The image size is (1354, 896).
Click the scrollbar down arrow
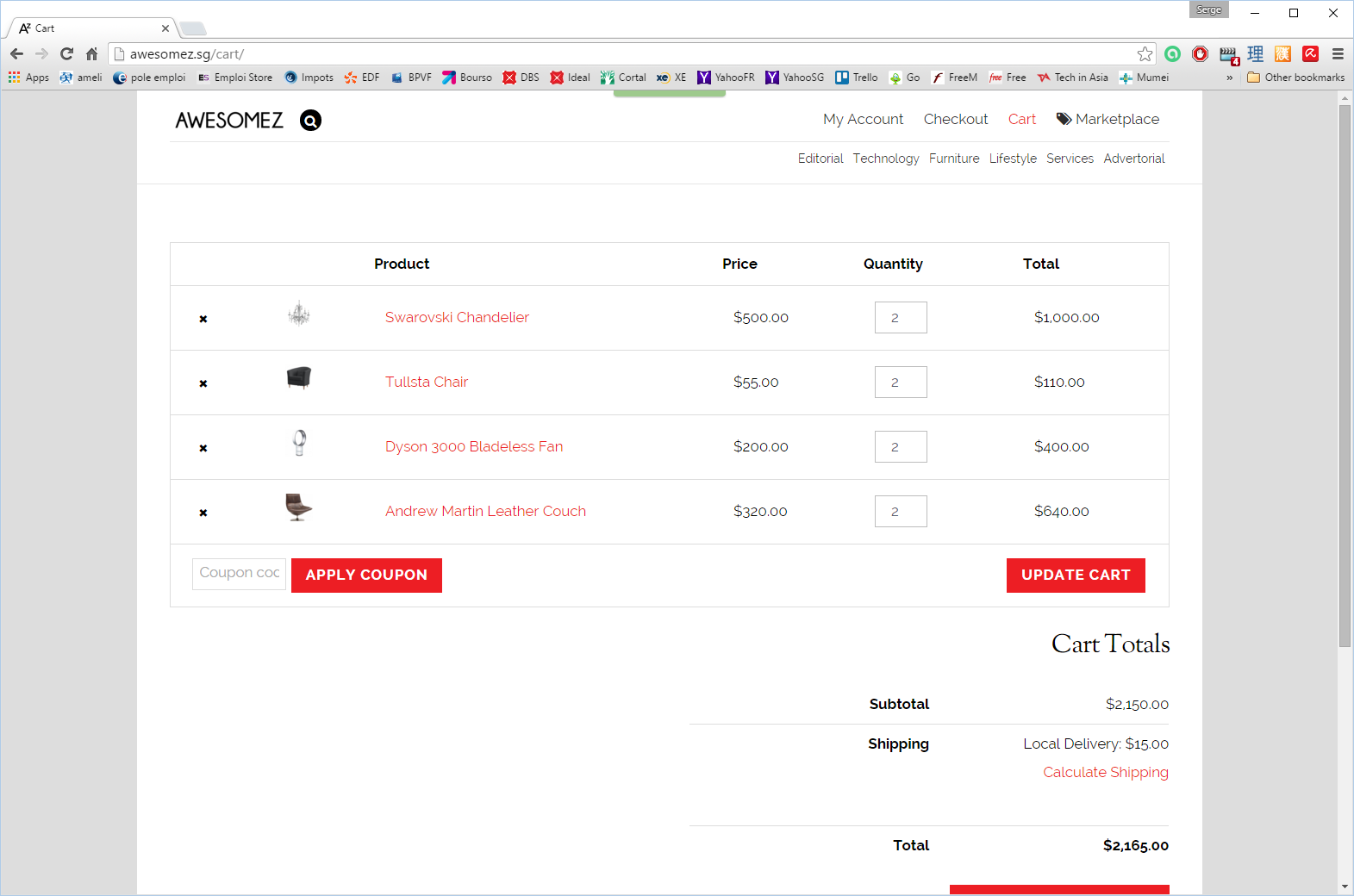click(x=1345, y=887)
